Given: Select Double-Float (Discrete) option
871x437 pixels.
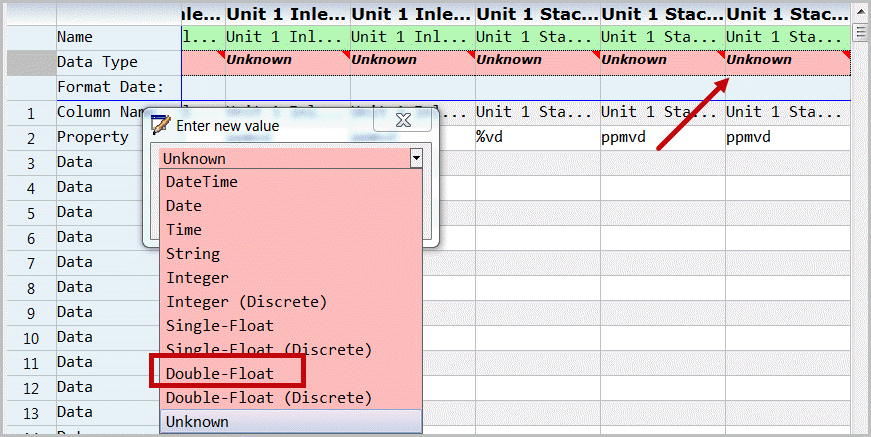Looking at the screenshot, I should point(268,398).
